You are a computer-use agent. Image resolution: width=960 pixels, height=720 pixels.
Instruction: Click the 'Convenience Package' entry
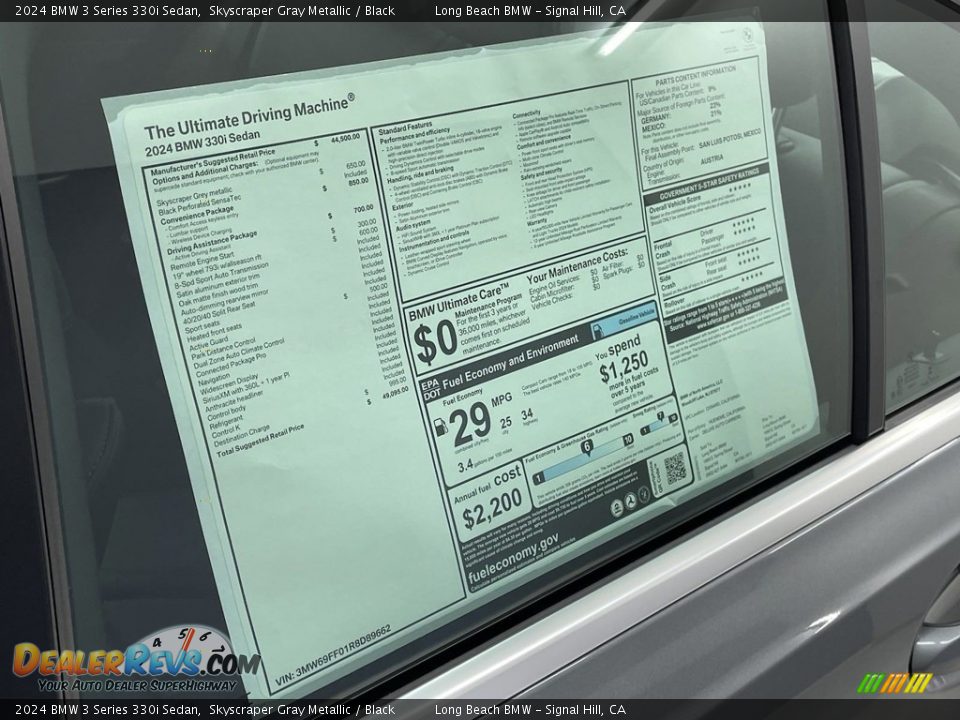point(197,216)
